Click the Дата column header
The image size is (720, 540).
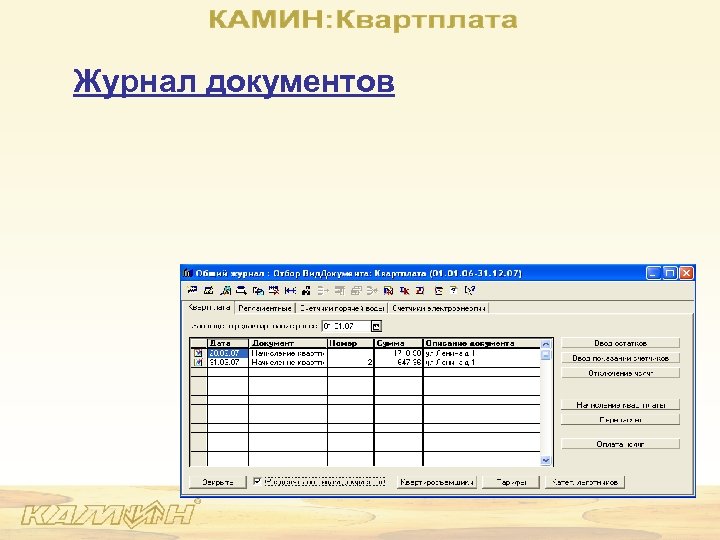pos(228,343)
